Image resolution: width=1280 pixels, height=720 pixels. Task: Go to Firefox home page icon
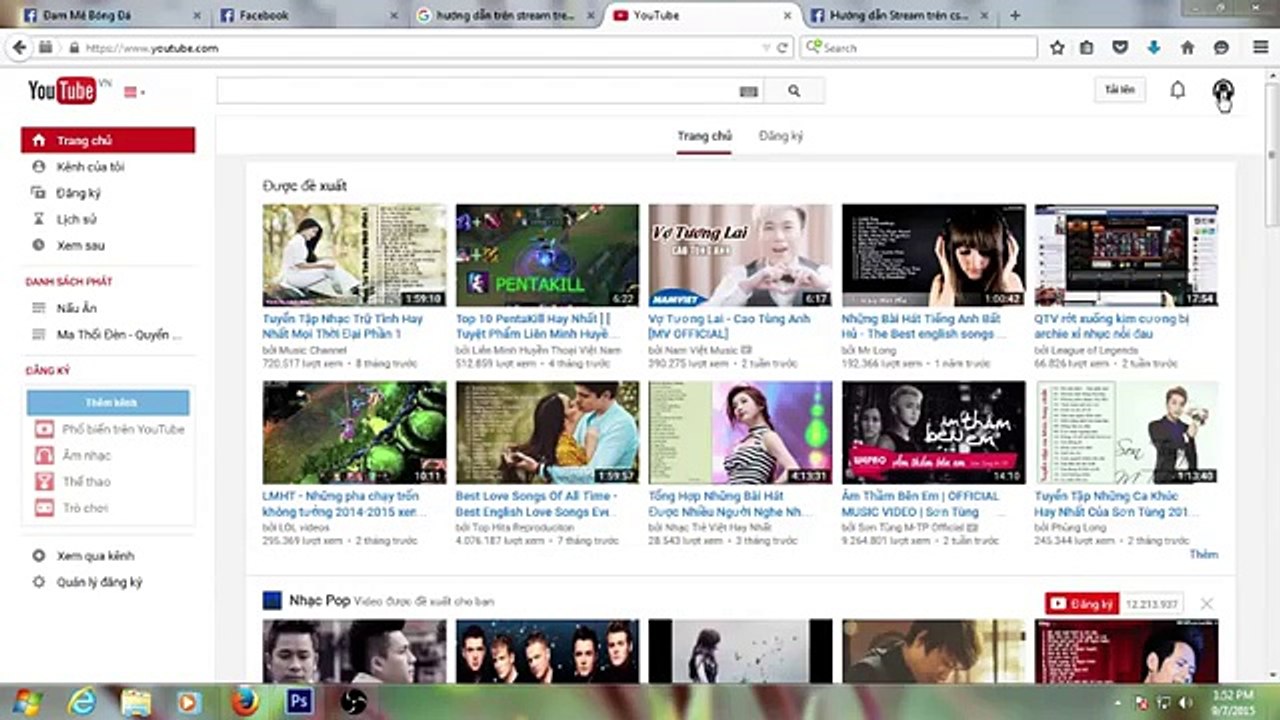pyautogui.click(x=1187, y=47)
